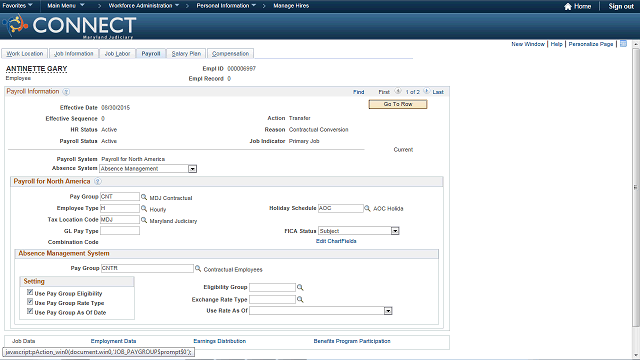
Task: Open the Pay Group CNT lookup magnifier
Action: (144, 197)
